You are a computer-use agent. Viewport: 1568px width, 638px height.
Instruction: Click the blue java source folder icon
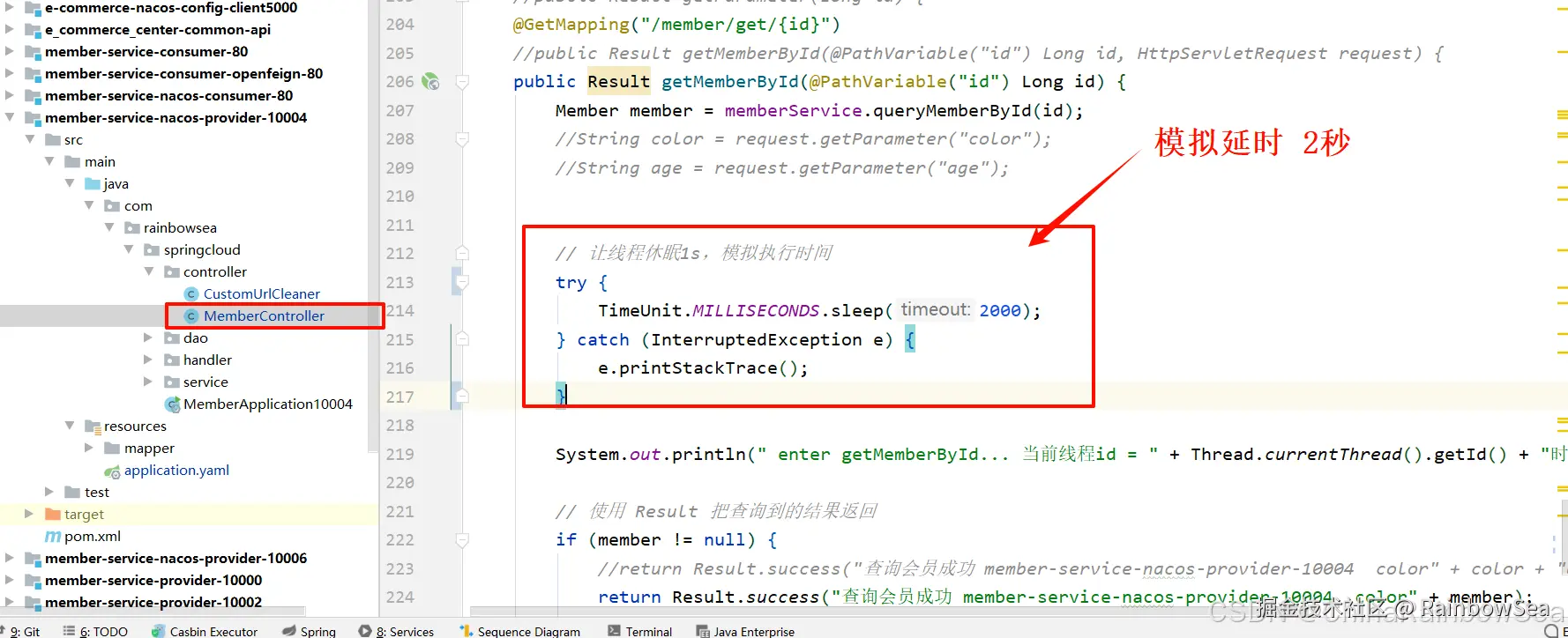(x=92, y=183)
